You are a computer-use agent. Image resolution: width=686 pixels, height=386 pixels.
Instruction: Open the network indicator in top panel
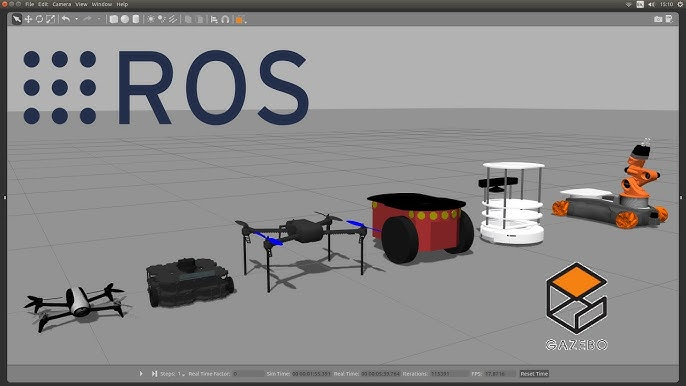[629, 4]
